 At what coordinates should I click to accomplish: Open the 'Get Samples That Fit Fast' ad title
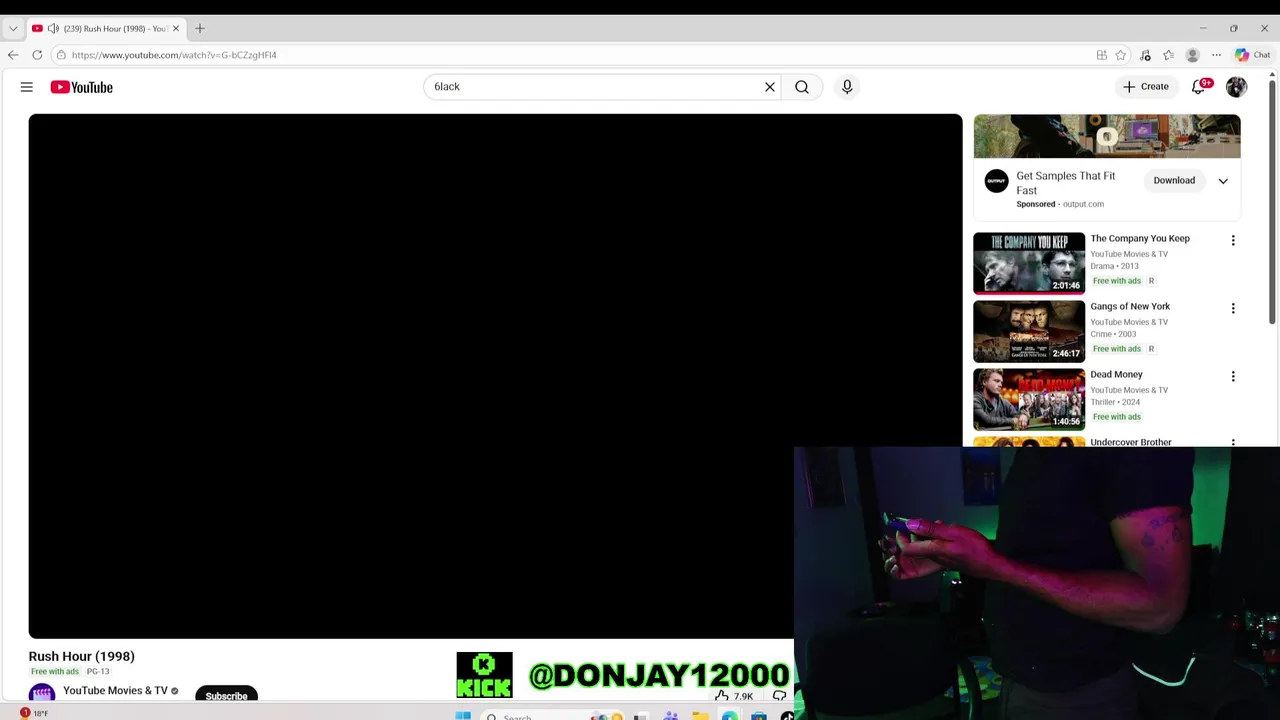pyautogui.click(x=1066, y=183)
